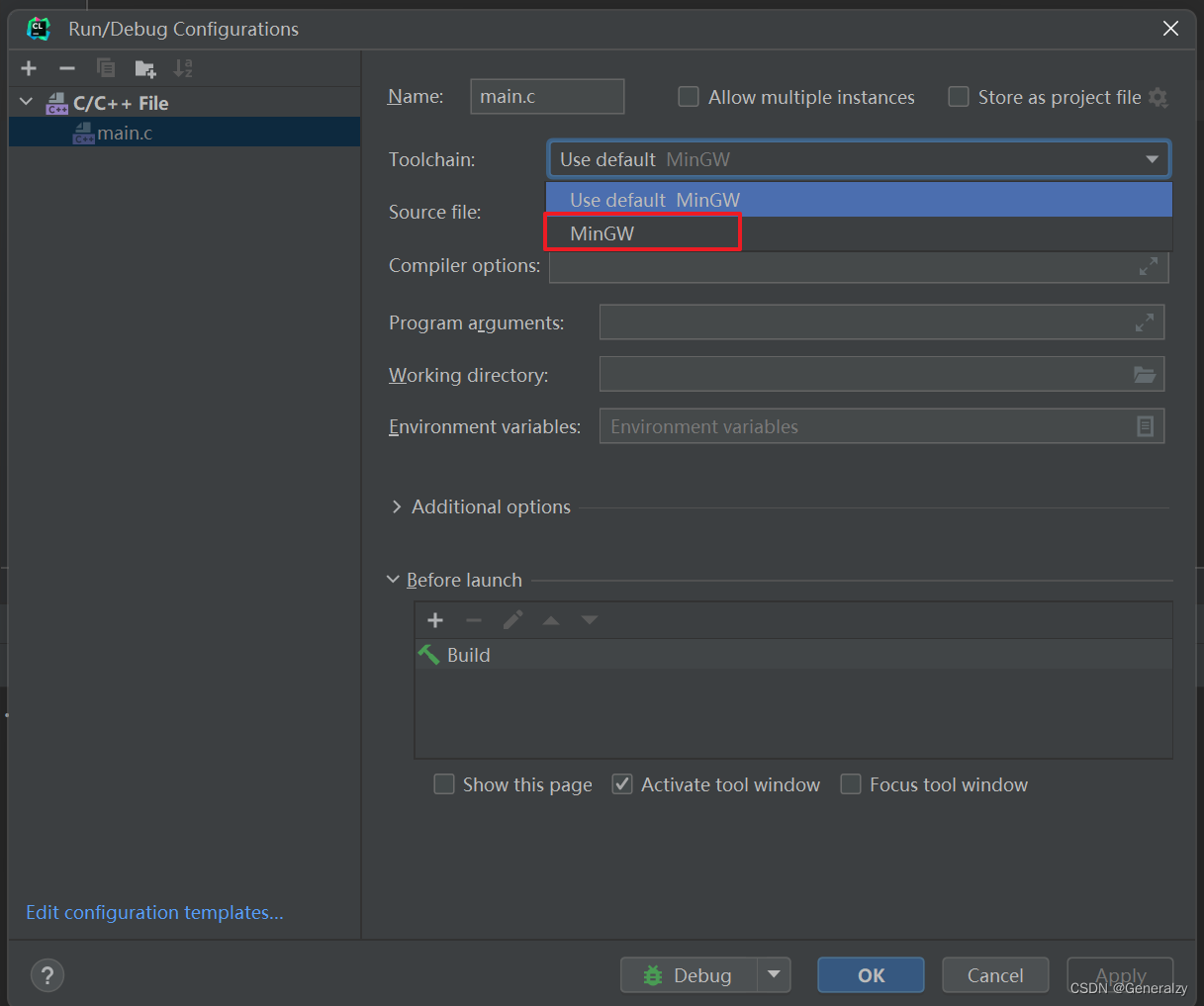Viewport: 1204px width, 1006px height.
Task: Open Edit configuration templates link
Action: coord(154,912)
